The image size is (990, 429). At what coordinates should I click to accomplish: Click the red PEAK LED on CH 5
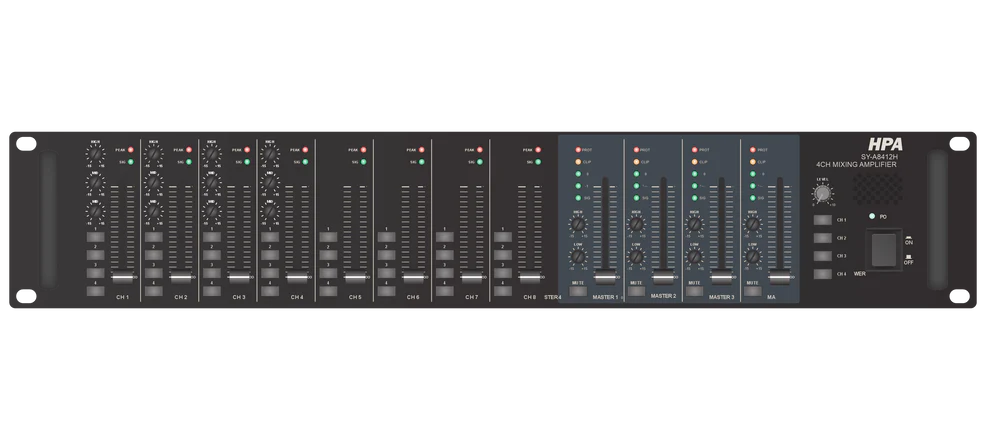pyautogui.click(x=363, y=150)
